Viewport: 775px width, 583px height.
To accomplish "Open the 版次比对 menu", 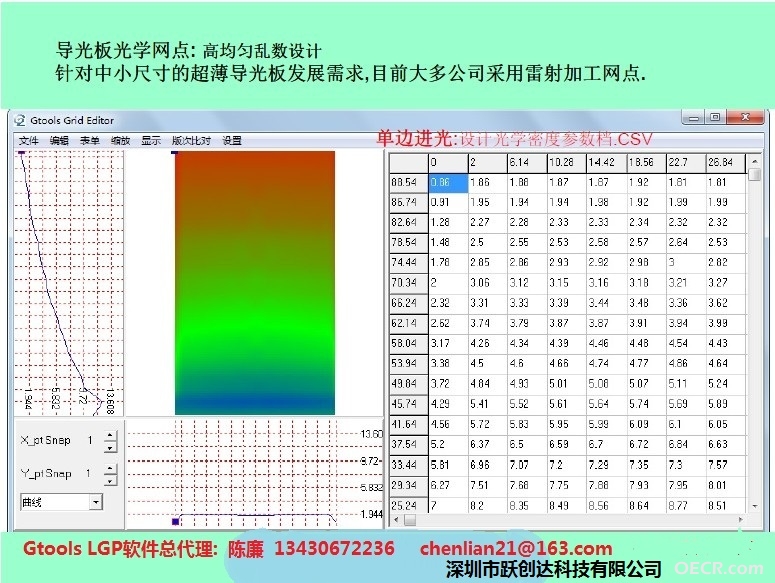I will [x=191, y=141].
